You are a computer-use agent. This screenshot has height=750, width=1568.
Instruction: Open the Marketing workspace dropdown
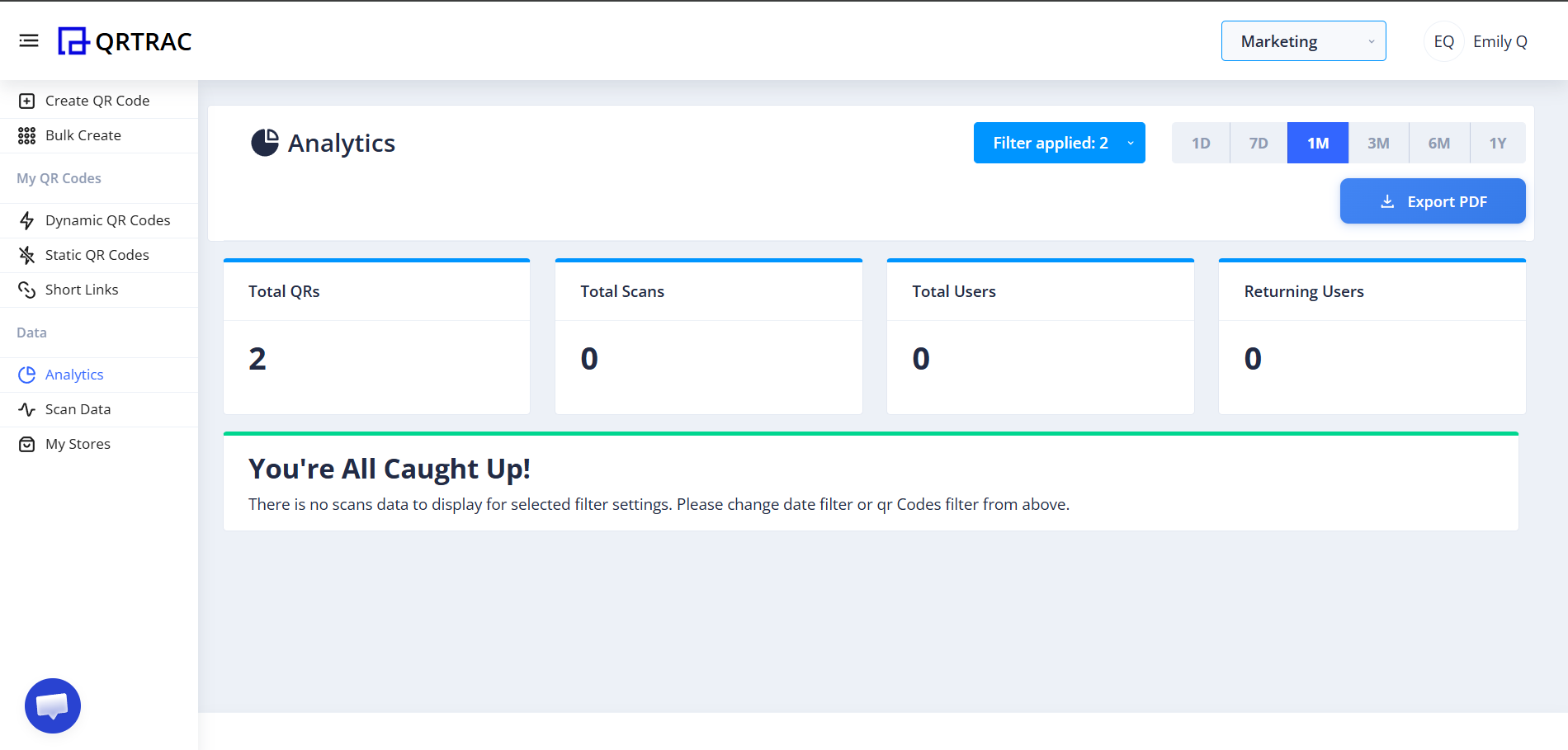(x=1303, y=40)
